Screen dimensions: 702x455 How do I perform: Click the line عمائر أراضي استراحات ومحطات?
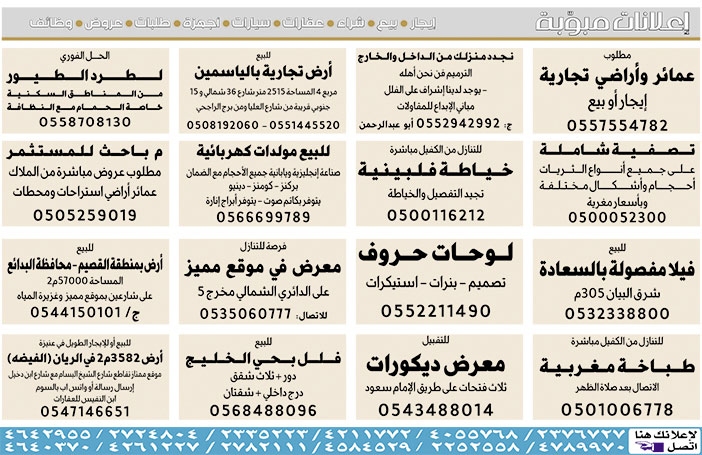pos(85,192)
